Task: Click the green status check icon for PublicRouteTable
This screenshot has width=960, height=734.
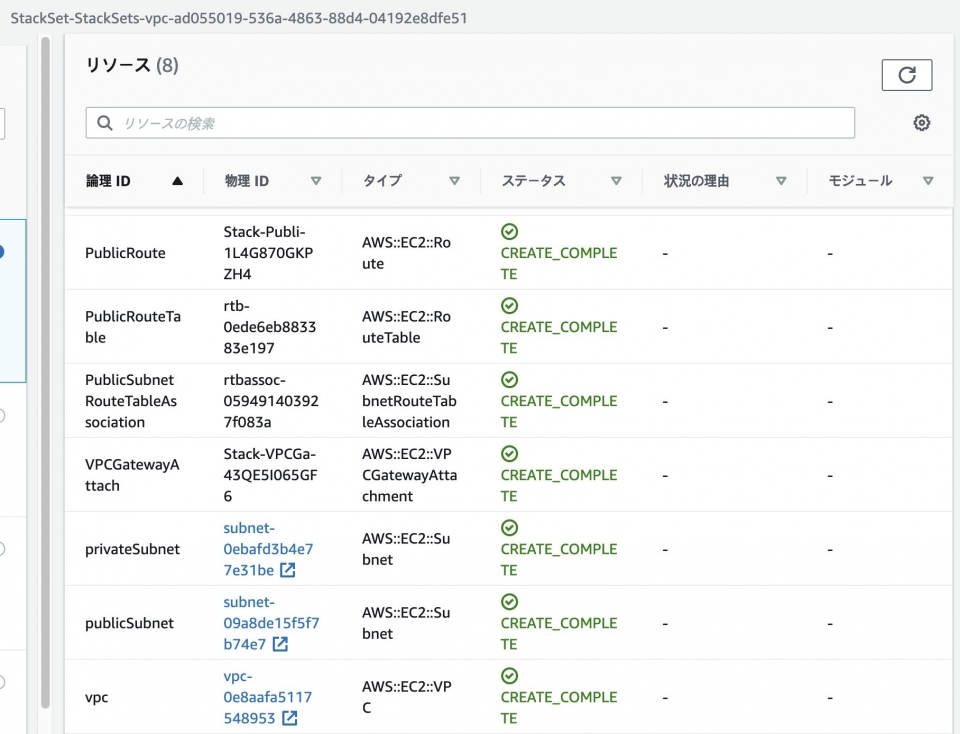Action: coord(510,305)
